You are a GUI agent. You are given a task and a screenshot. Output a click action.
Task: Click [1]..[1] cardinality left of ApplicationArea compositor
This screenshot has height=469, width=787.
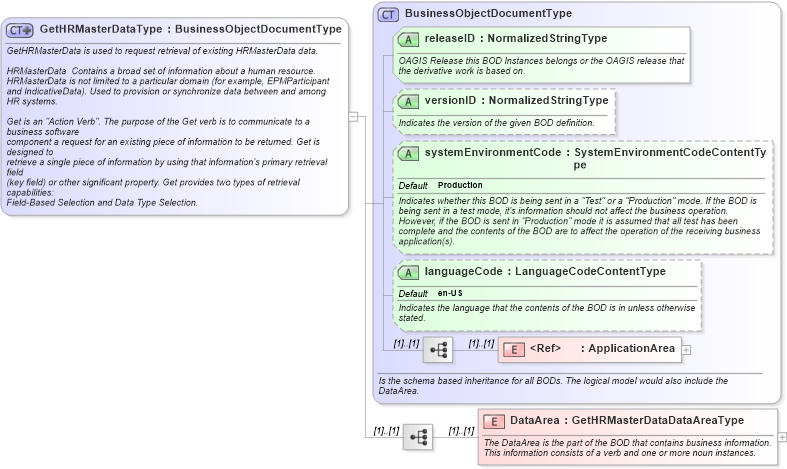coord(406,344)
